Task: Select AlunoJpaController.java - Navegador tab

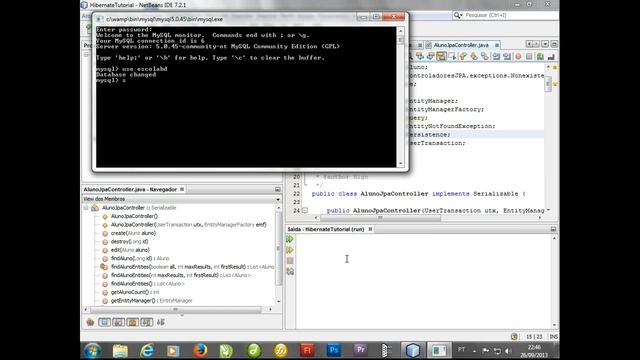Action: point(130,189)
